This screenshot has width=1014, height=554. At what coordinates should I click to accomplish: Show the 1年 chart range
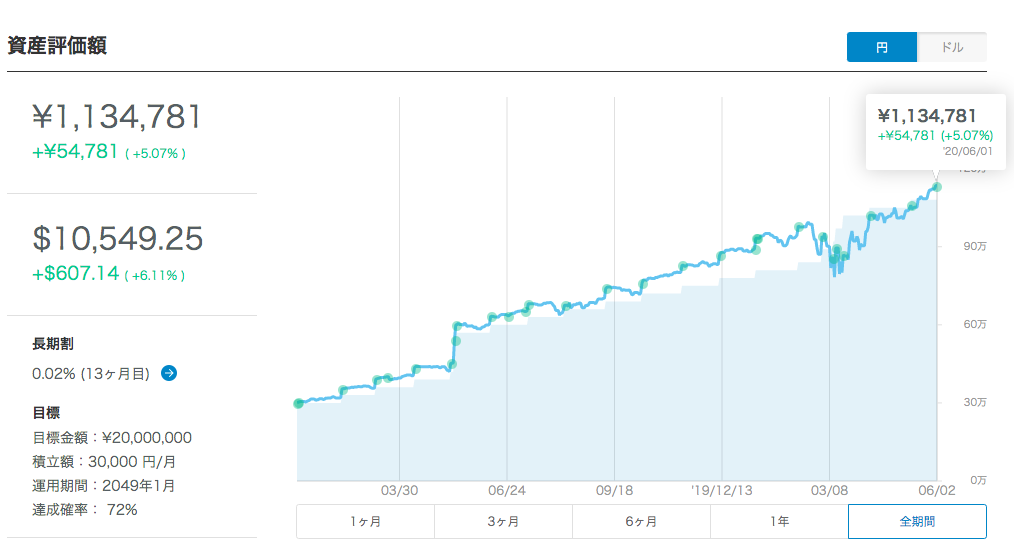(x=779, y=521)
